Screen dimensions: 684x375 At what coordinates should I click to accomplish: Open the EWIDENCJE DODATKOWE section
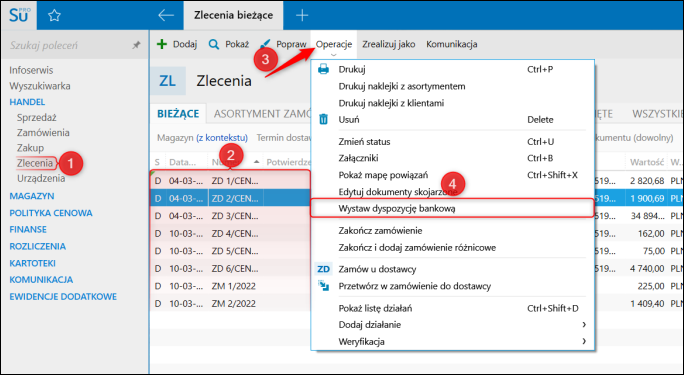tap(63, 297)
